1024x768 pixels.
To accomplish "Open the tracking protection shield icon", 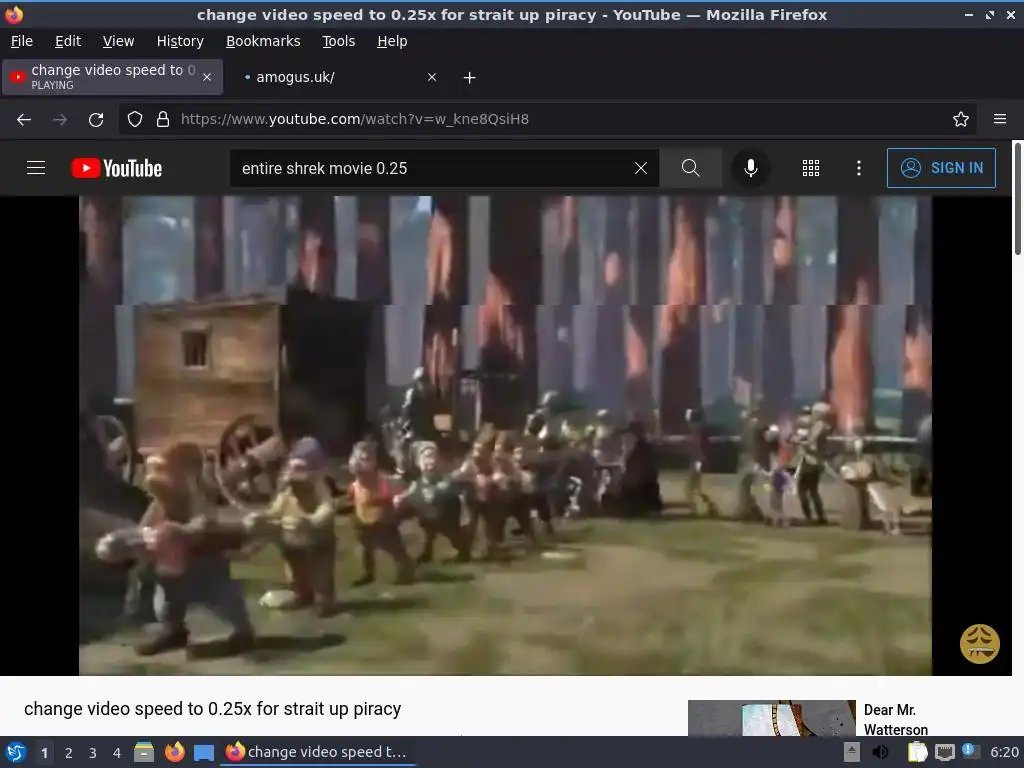I will click(x=135, y=119).
